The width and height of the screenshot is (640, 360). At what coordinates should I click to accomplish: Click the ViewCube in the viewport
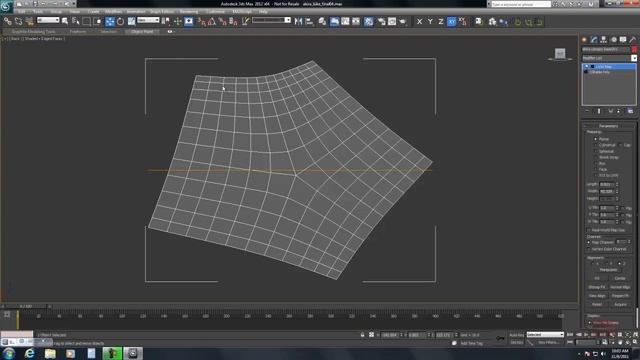(x=560, y=53)
